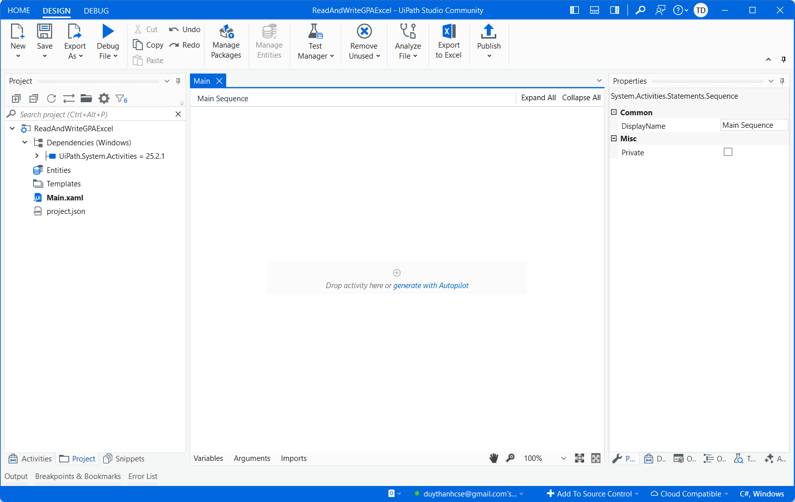Open Manage Packages
The image size is (795, 502).
pyautogui.click(x=226, y=42)
